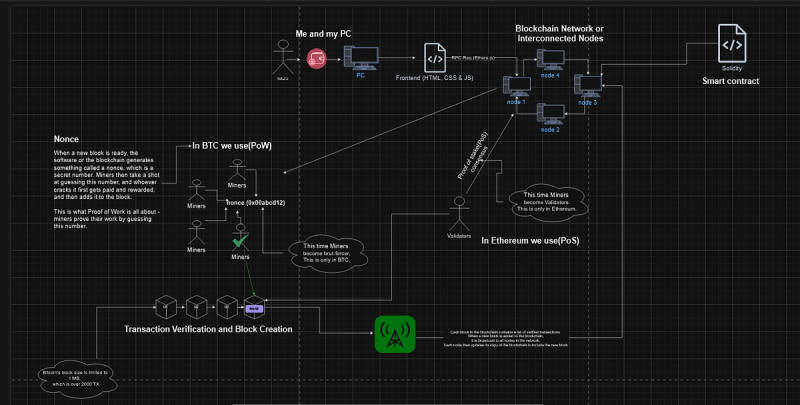This screenshot has width=800, height=405.
Task: Select the Validators stick figure
Action: click(x=459, y=212)
